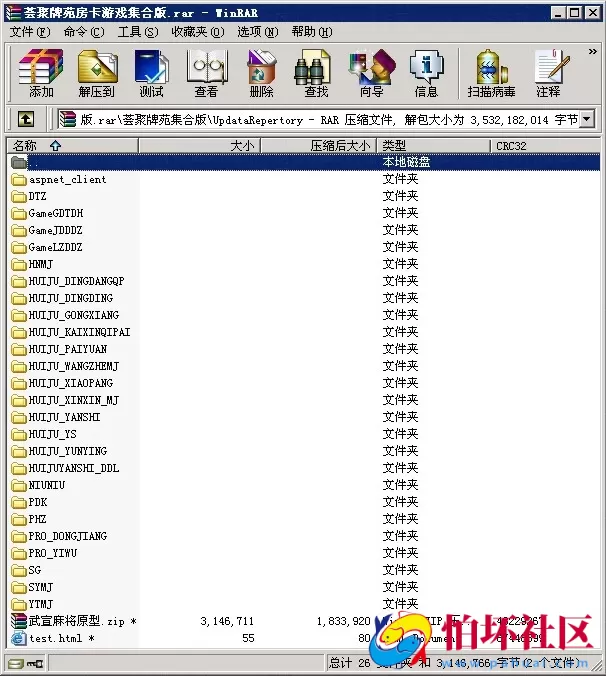Click the Virus Scan (扫描病毒) icon
606x676 pixels.
[491, 72]
